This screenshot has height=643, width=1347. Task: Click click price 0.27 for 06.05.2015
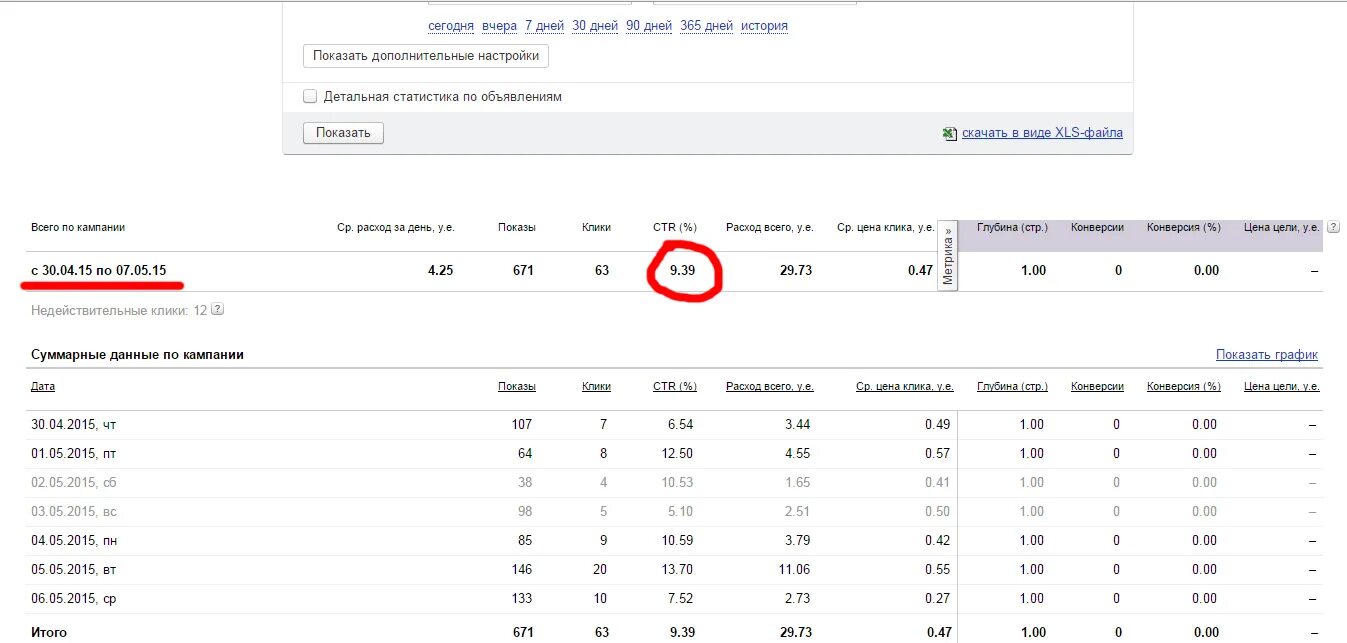tap(937, 598)
